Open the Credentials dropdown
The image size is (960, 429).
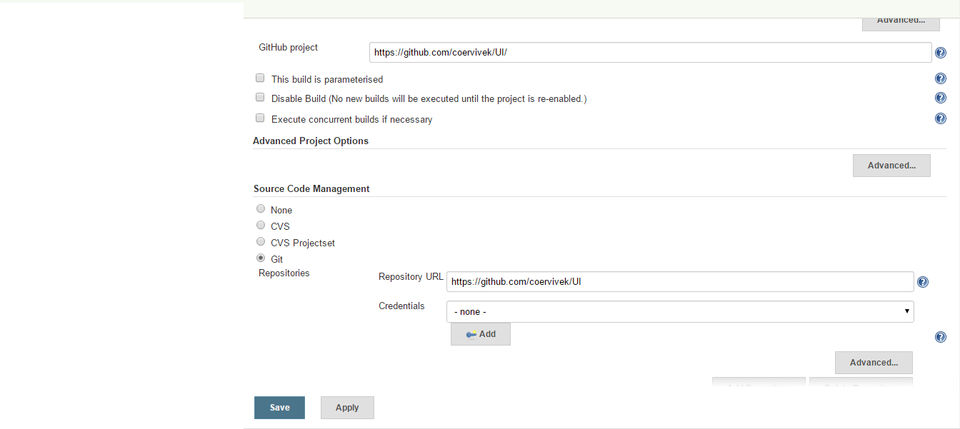pos(681,312)
